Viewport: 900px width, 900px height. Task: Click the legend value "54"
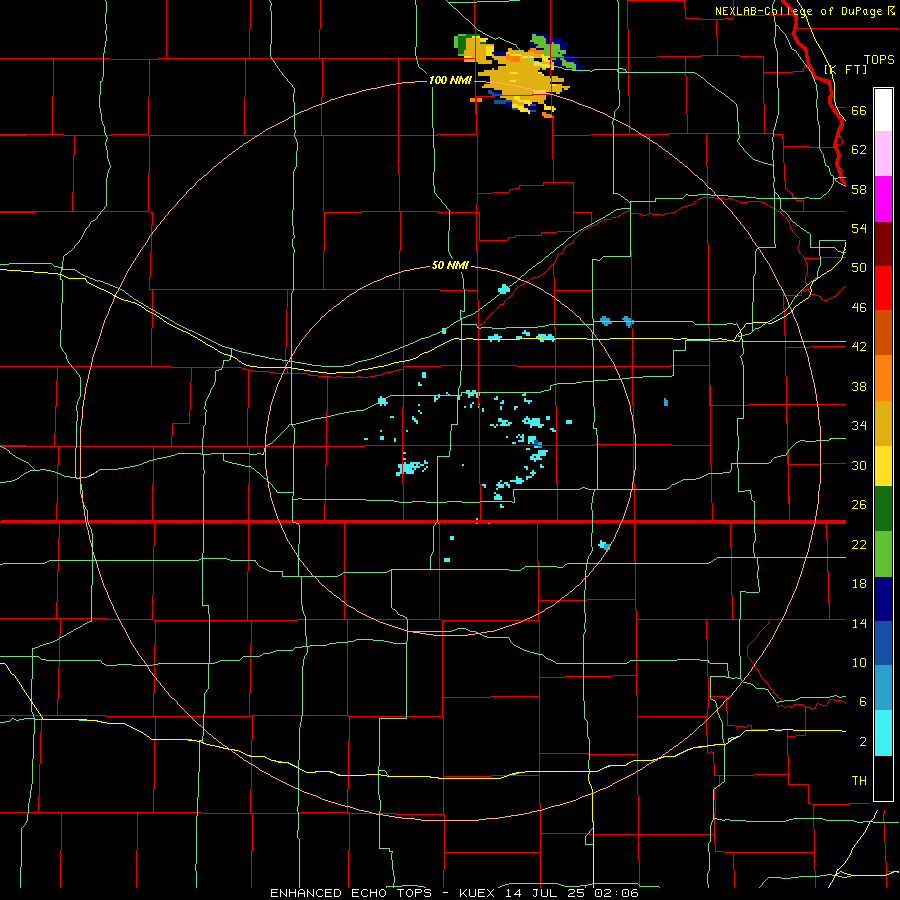pyautogui.click(x=859, y=228)
